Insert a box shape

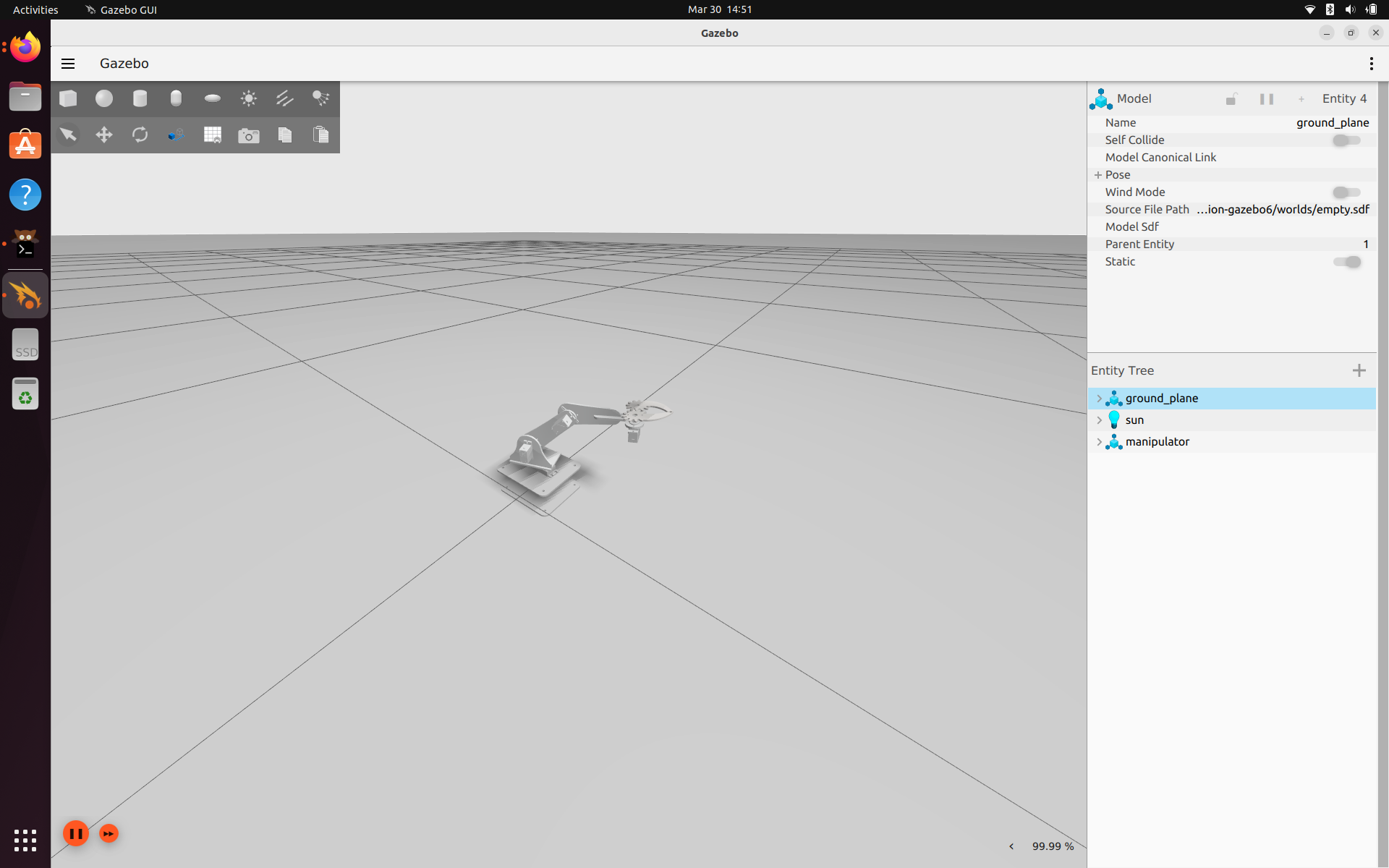point(68,98)
